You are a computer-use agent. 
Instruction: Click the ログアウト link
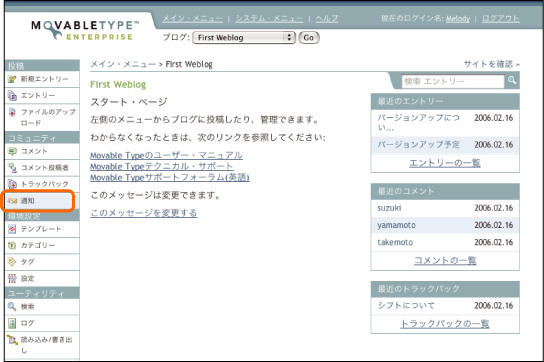coord(501,18)
